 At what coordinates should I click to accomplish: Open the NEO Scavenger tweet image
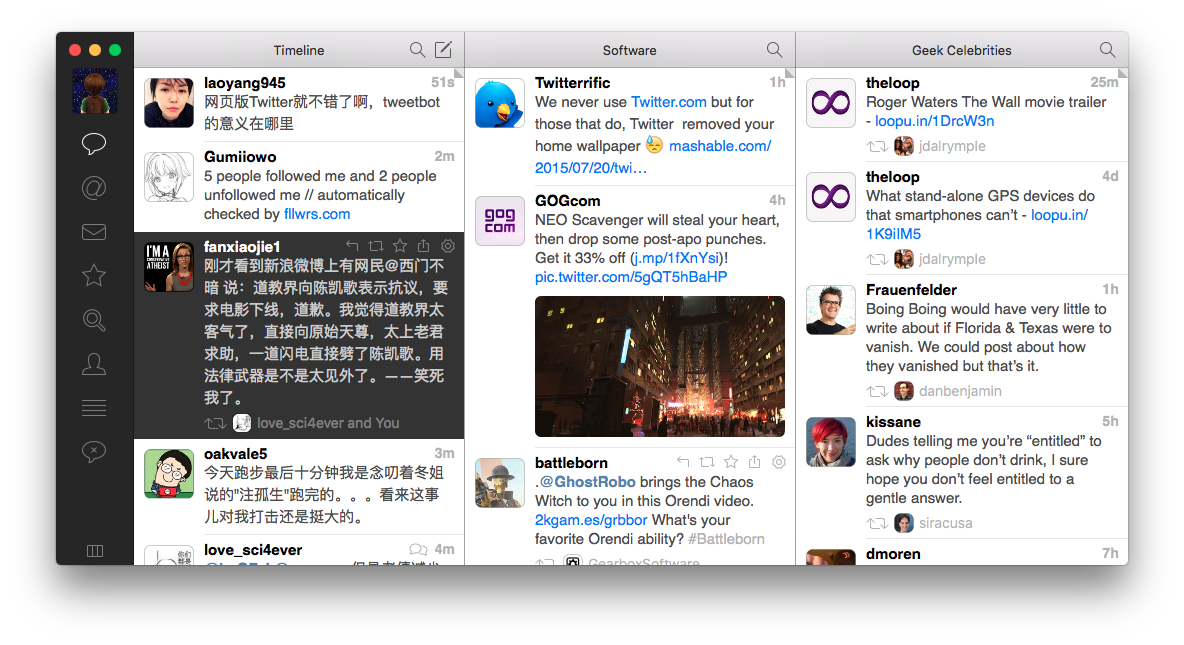point(659,366)
